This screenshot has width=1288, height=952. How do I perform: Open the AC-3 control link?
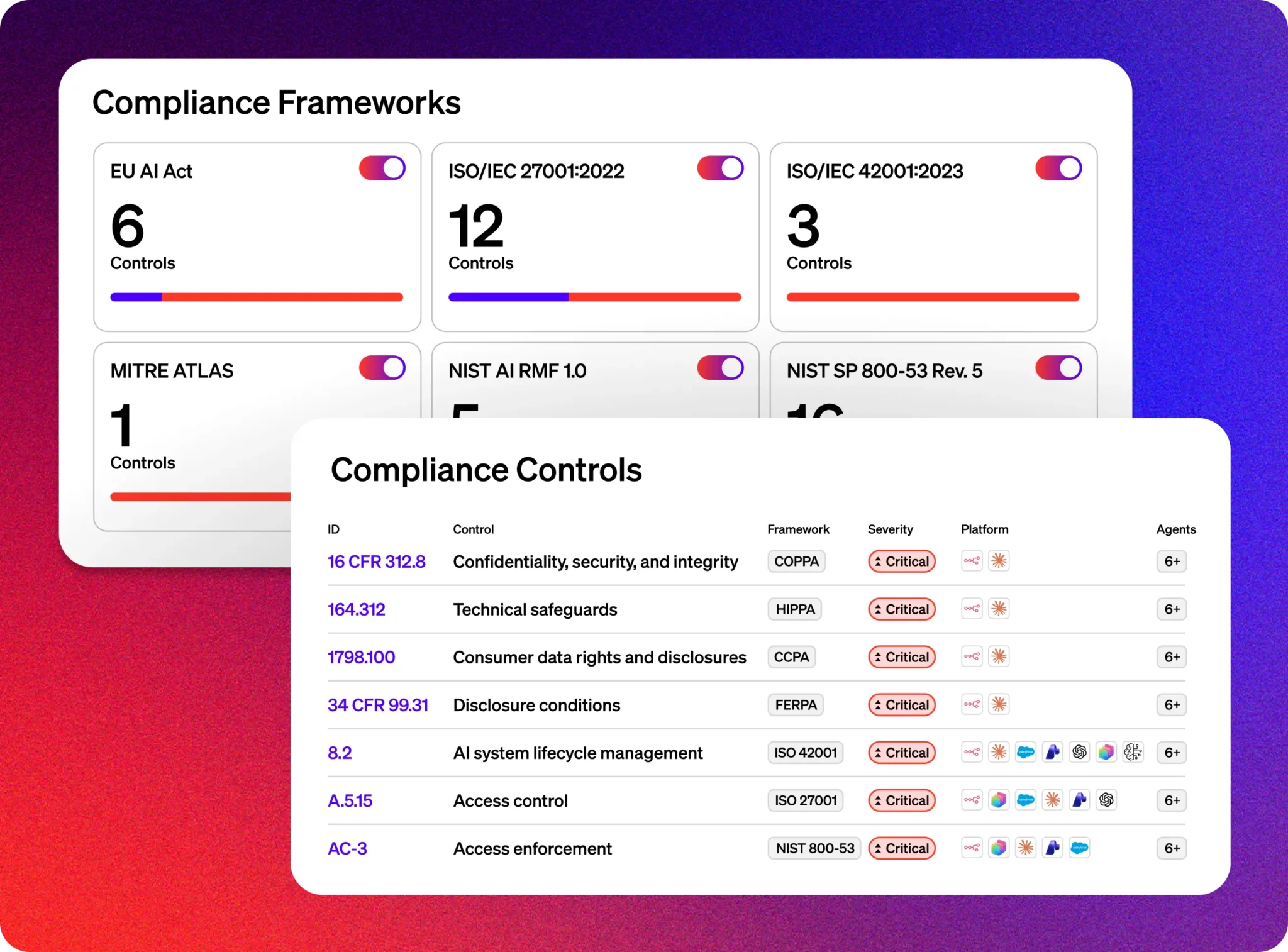coord(347,848)
